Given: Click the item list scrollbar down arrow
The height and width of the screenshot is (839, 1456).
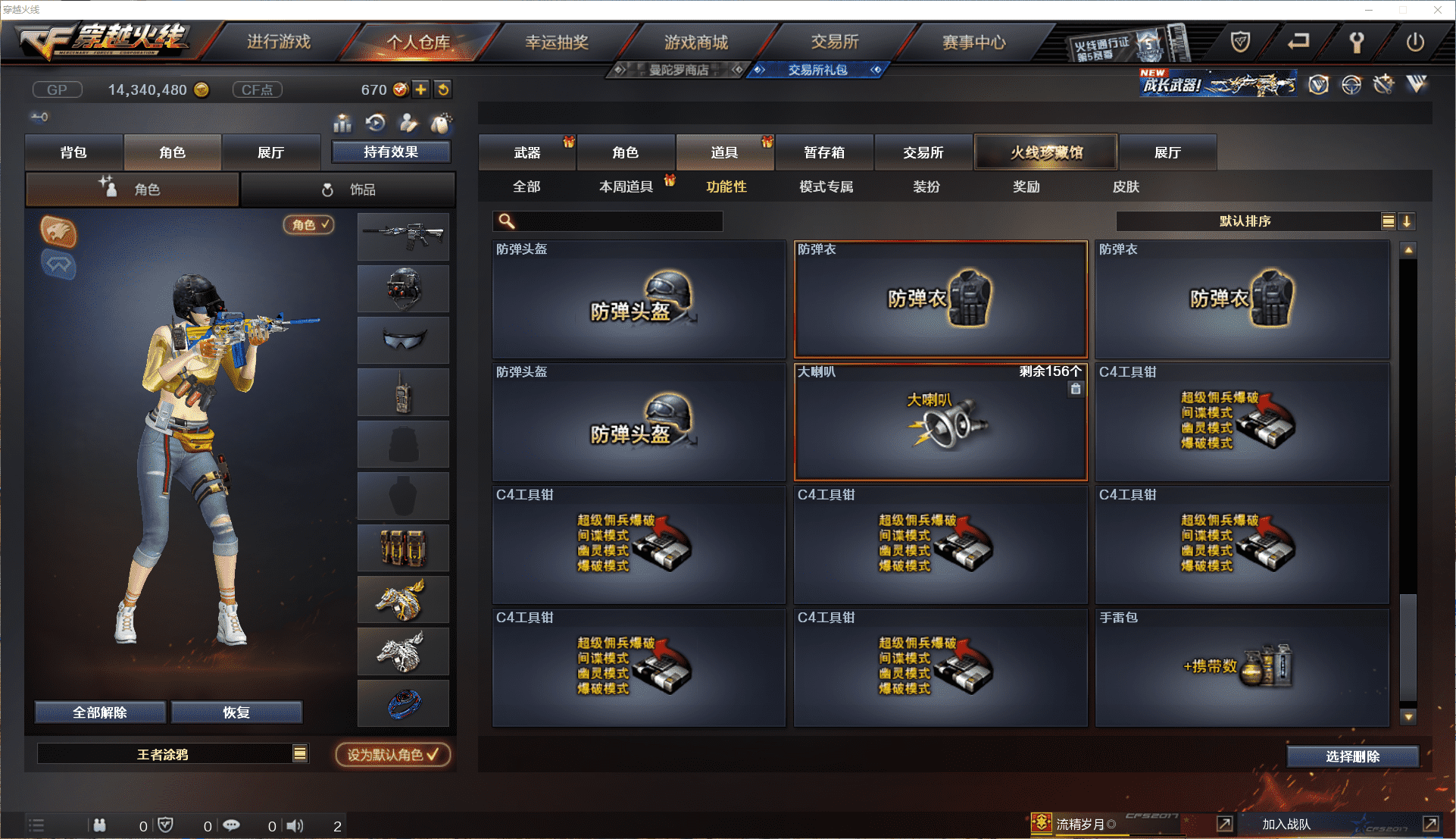Looking at the screenshot, I should 1408,716.
